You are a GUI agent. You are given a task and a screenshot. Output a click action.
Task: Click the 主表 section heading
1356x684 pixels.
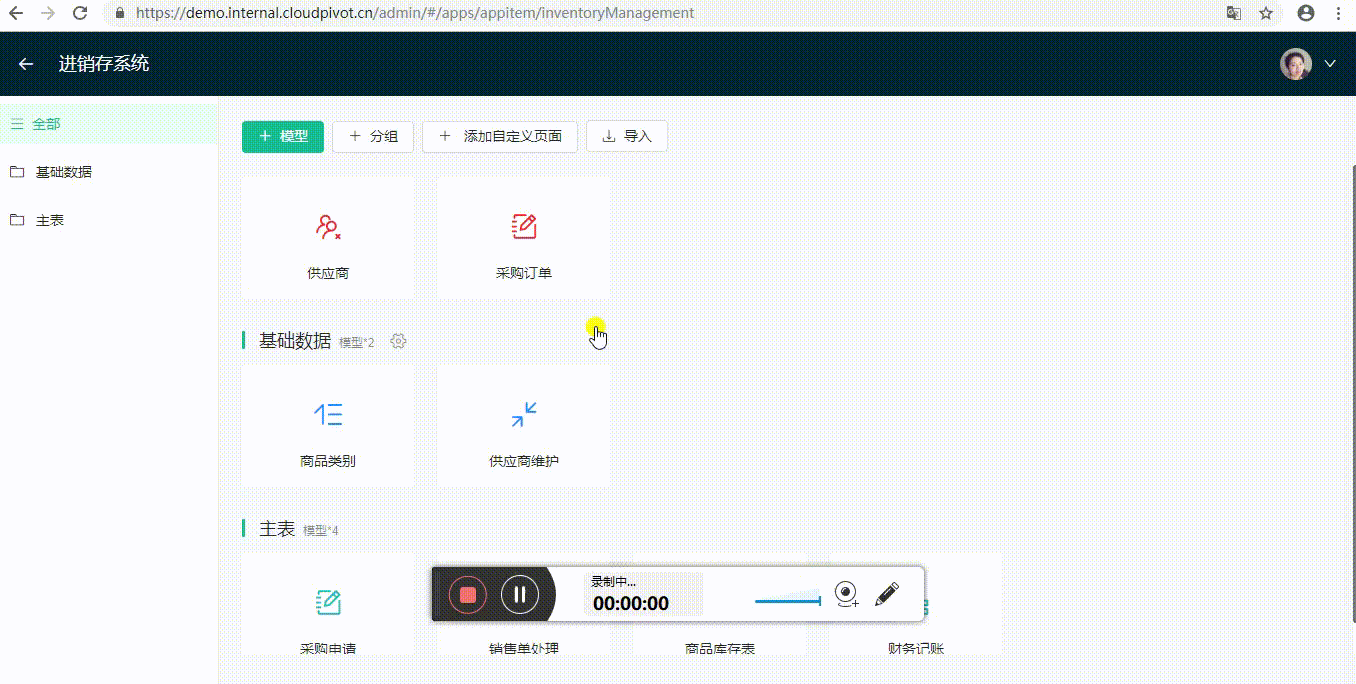(277, 529)
